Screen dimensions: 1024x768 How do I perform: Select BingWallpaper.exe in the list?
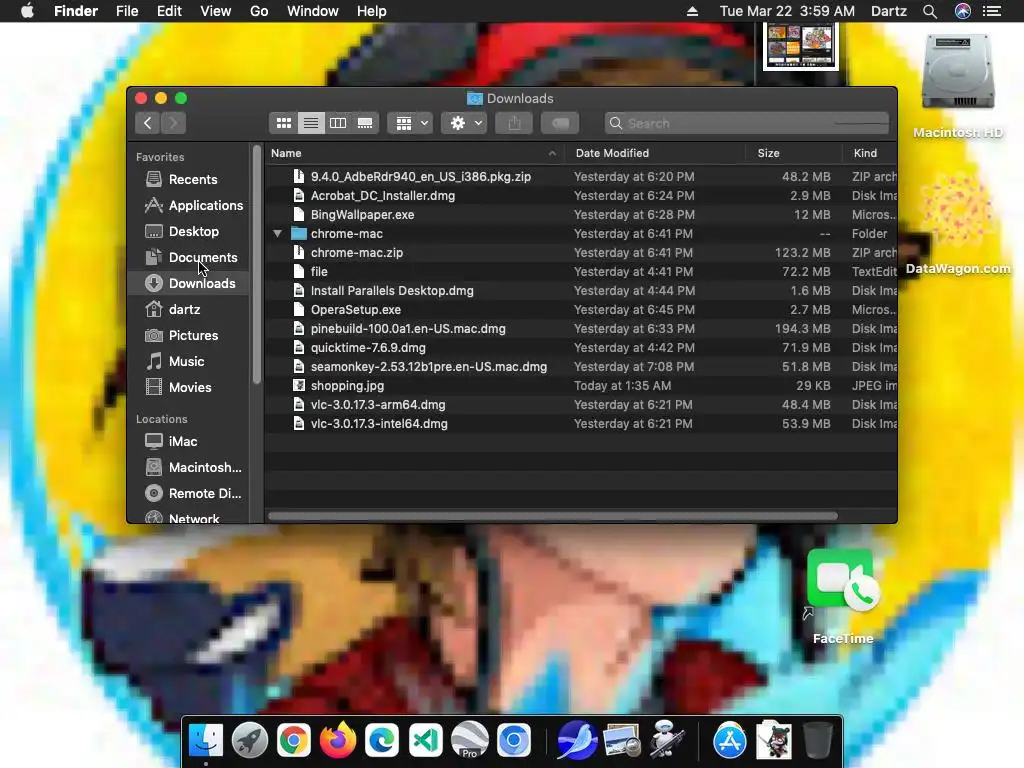pos(581,214)
